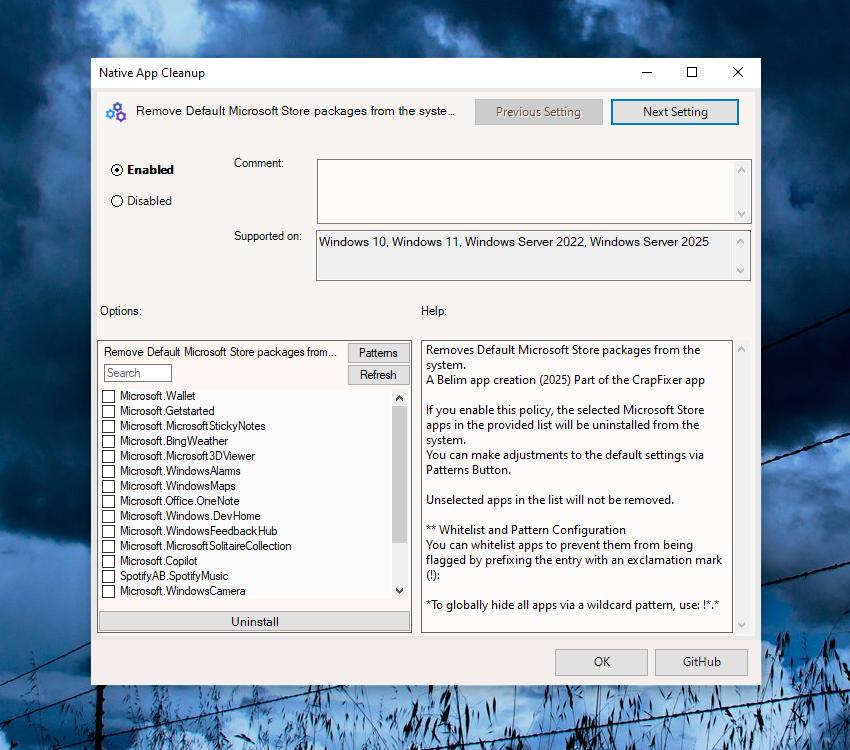850x750 pixels.
Task: Tick the Microsoft.MicrosoftStickyNotes checkbox
Action: pos(108,426)
